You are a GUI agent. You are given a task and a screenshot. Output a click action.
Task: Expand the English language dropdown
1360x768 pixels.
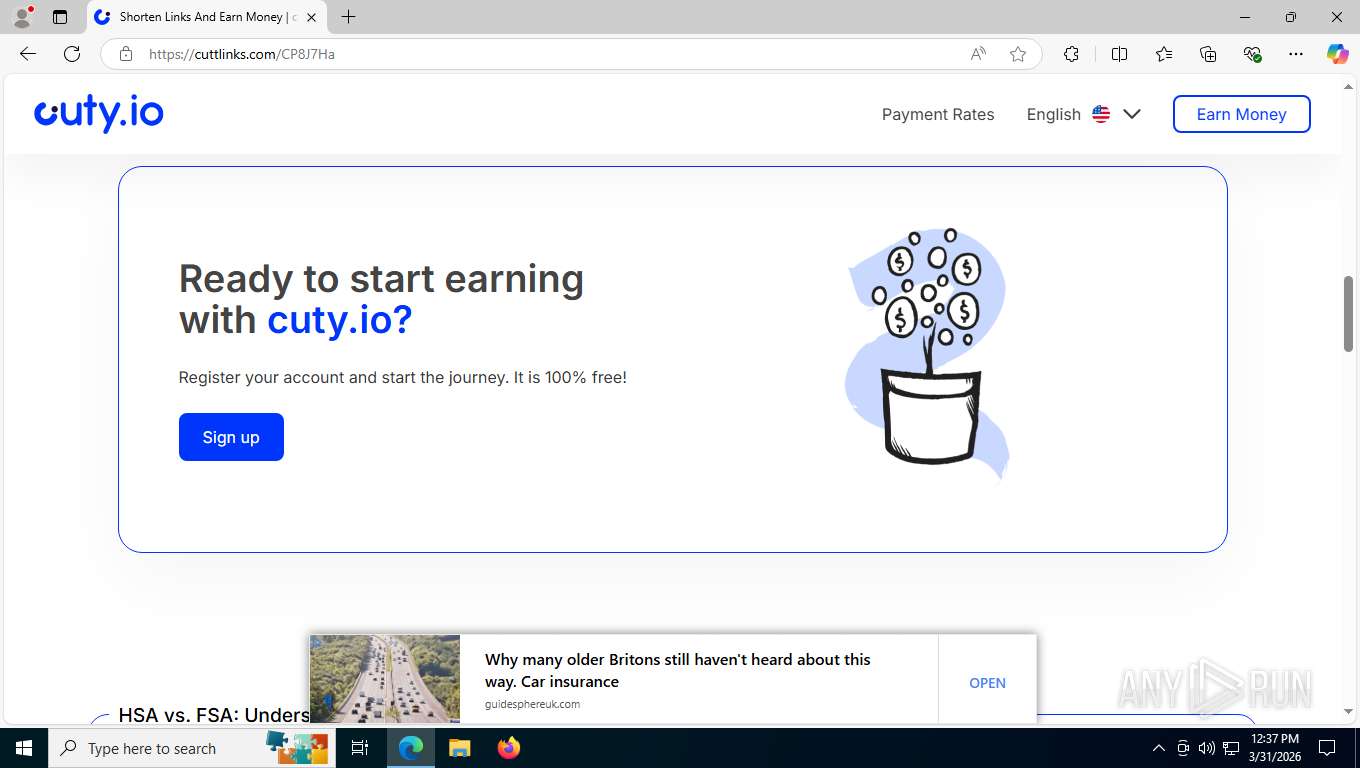(x=1084, y=114)
